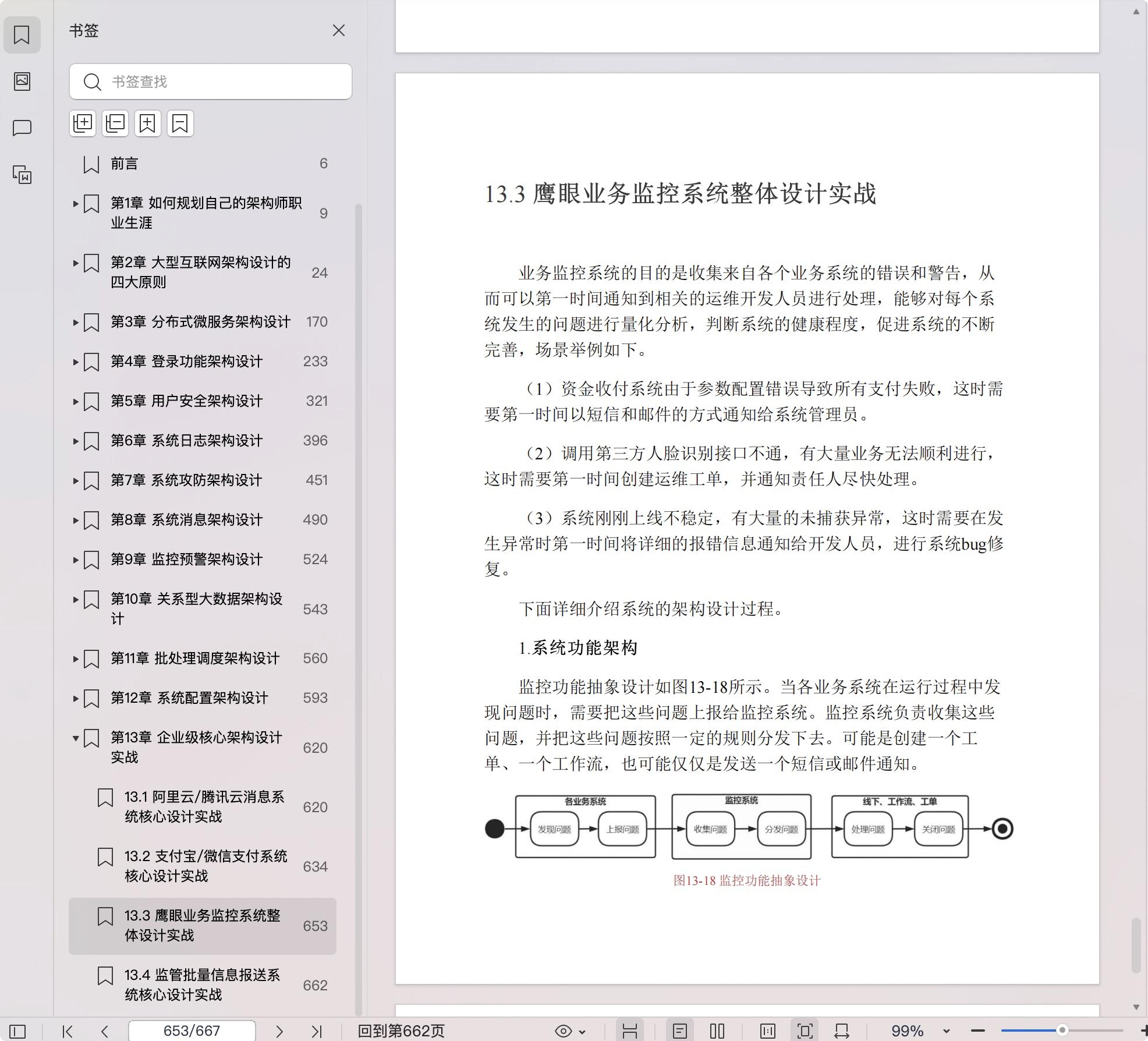Image resolution: width=1148 pixels, height=1041 pixels.
Task: Open bookmark 13.4 监管批量信息报送系统
Action: tap(202, 985)
